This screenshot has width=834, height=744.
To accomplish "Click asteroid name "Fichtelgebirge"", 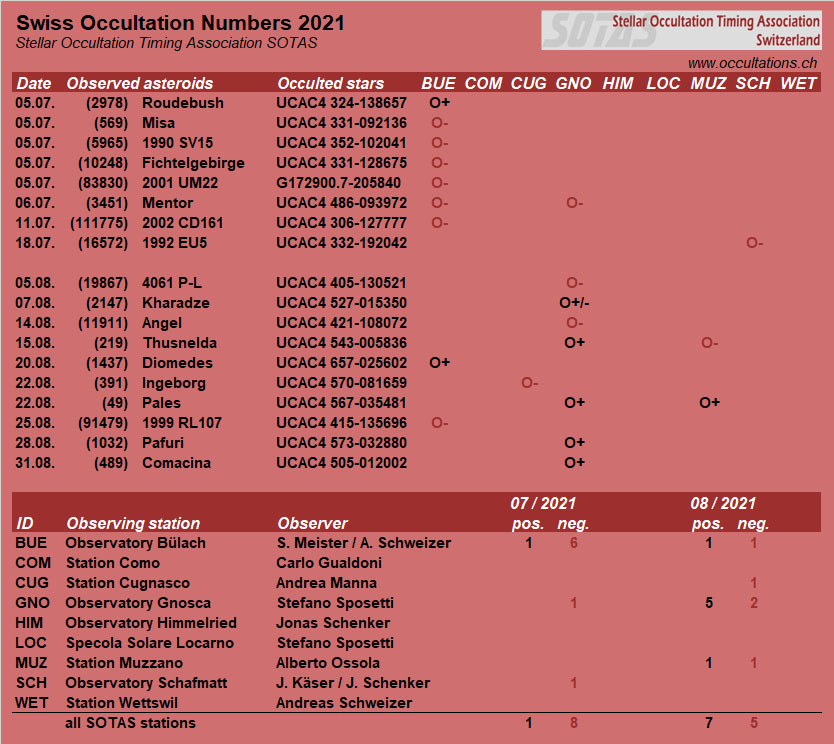I will (x=193, y=163).
